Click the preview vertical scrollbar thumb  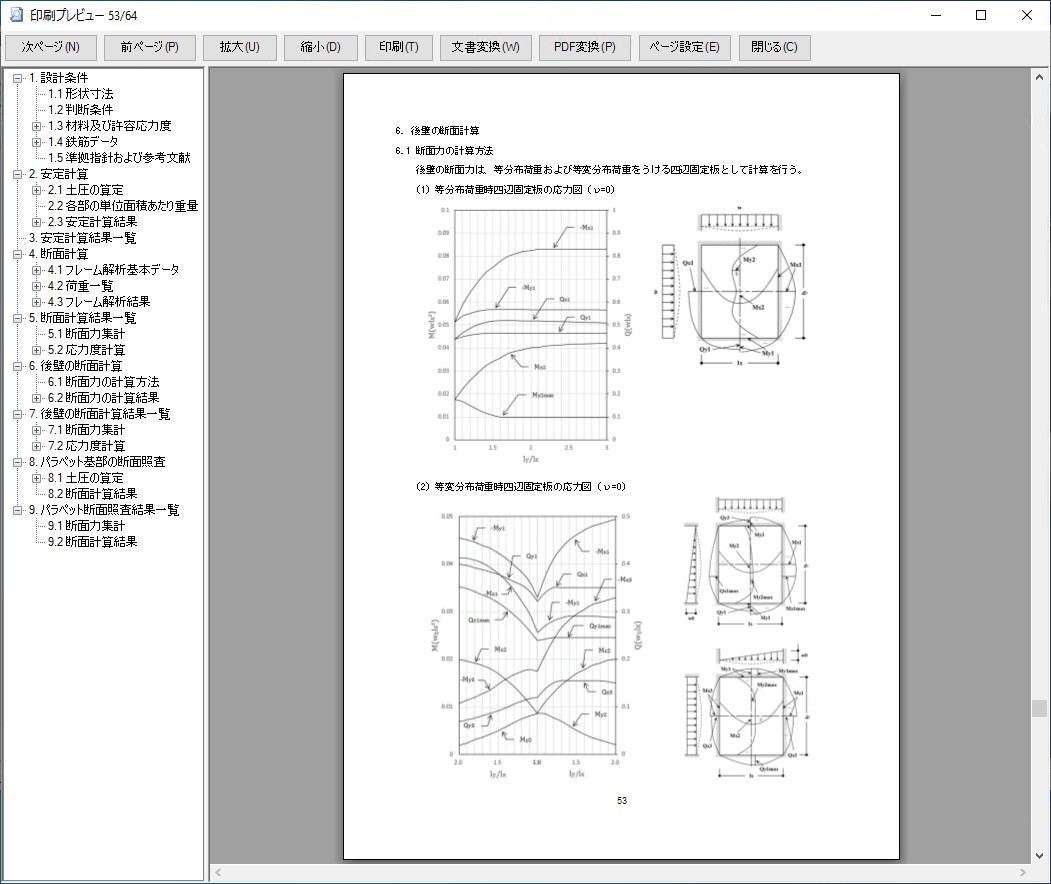[1039, 708]
